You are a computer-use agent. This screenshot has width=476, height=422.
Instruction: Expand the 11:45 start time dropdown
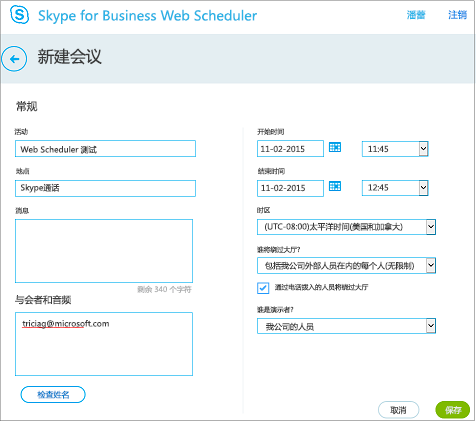point(395,149)
